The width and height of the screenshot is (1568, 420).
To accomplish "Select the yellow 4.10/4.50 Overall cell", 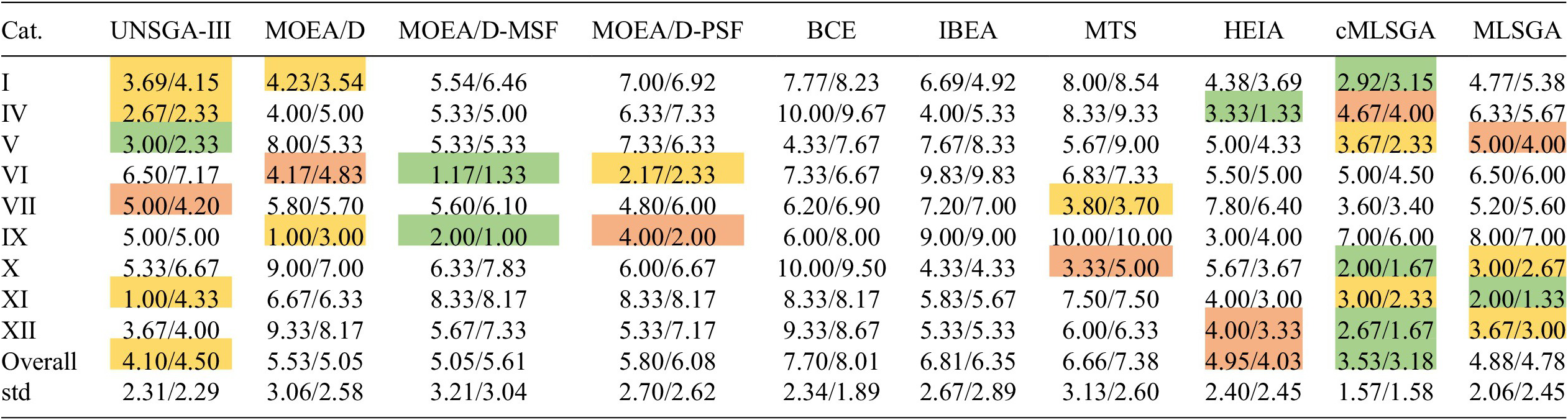I will [x=170, y=361].
